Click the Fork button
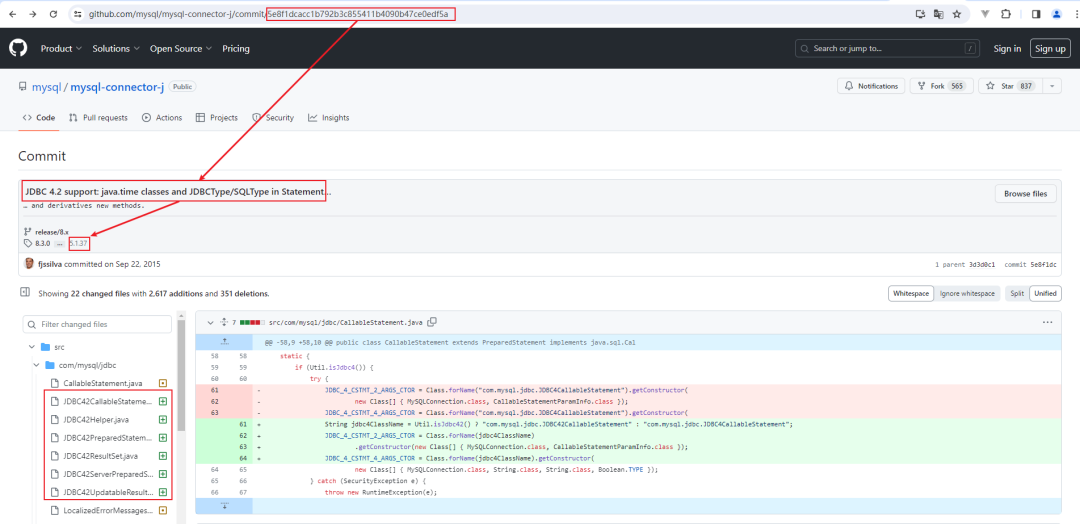The image size is (1080, 524). pos(942,86)
